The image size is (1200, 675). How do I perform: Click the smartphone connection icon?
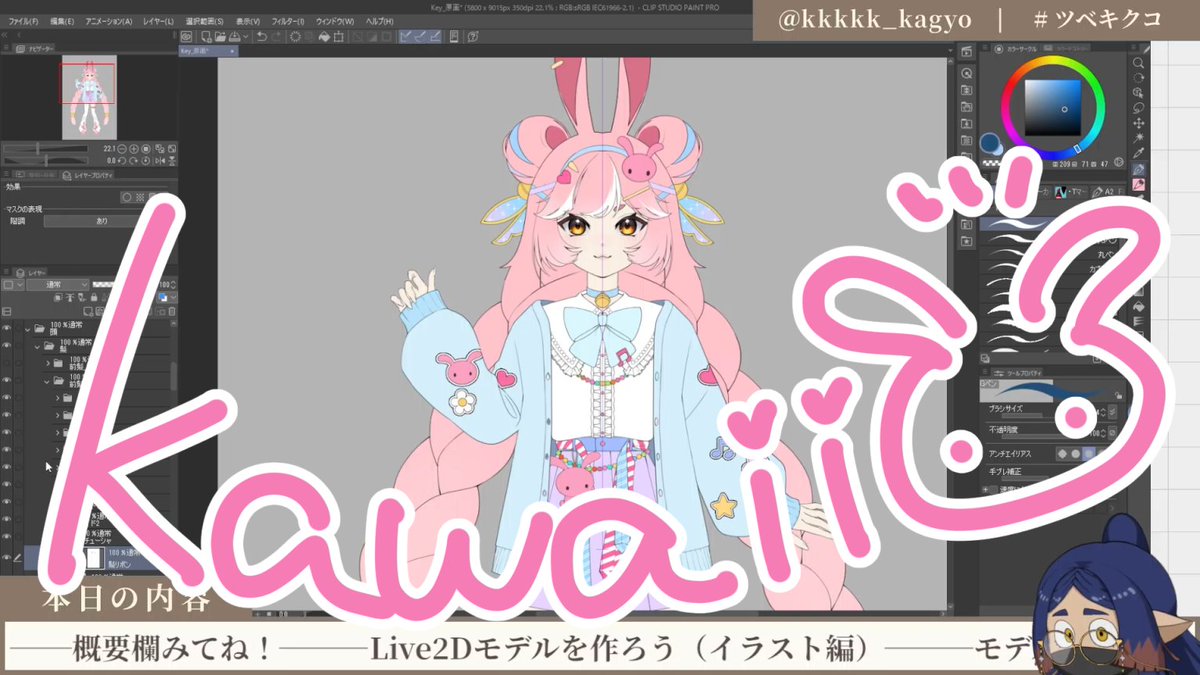[x=454, y=37]
